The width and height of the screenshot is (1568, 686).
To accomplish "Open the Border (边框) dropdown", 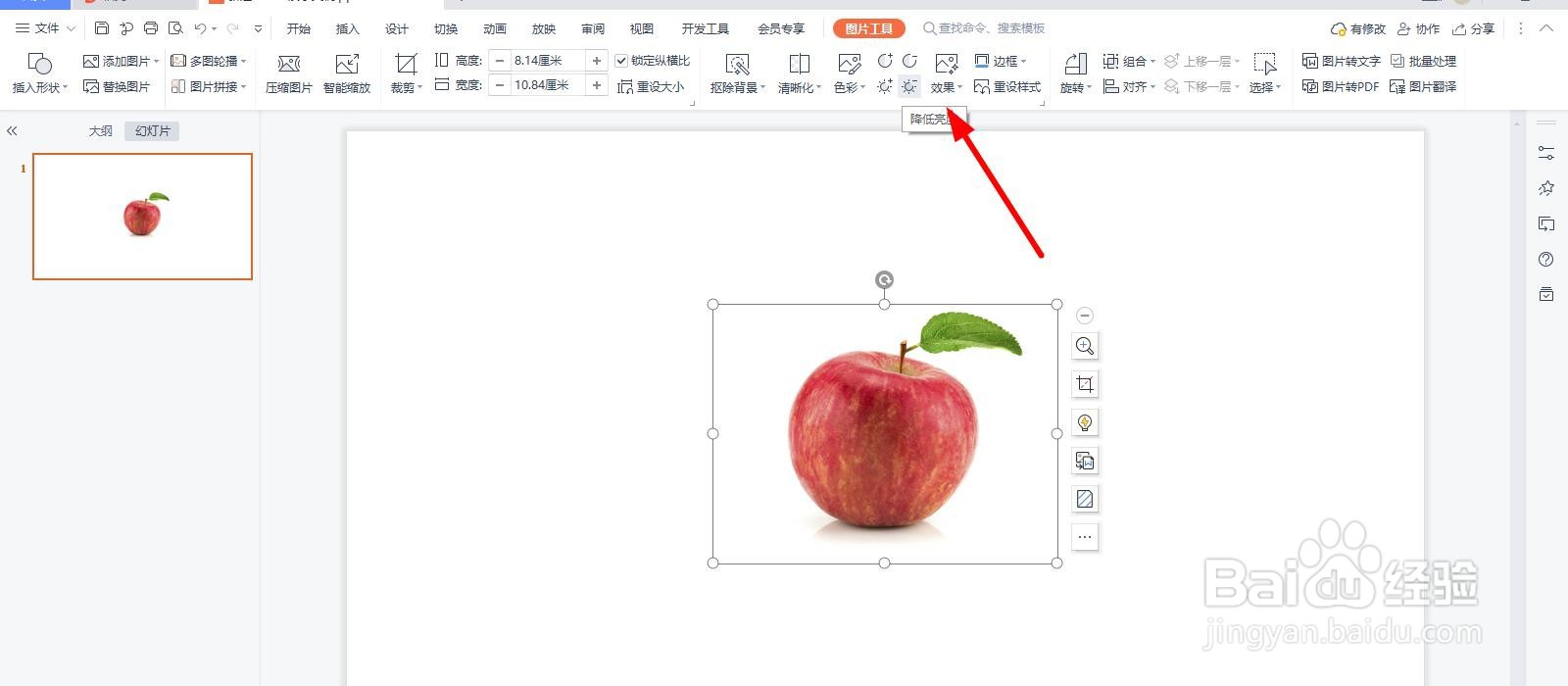I will 1001,61.
